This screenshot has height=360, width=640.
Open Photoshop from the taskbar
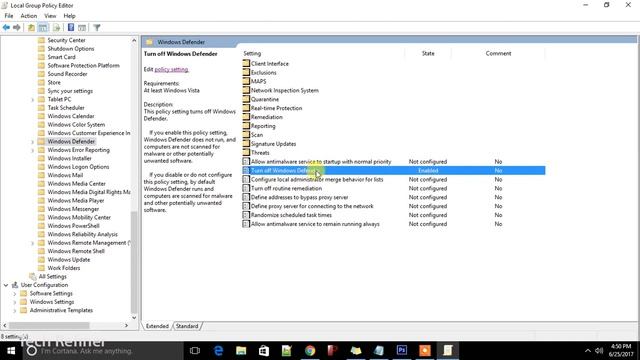(402, 350)
